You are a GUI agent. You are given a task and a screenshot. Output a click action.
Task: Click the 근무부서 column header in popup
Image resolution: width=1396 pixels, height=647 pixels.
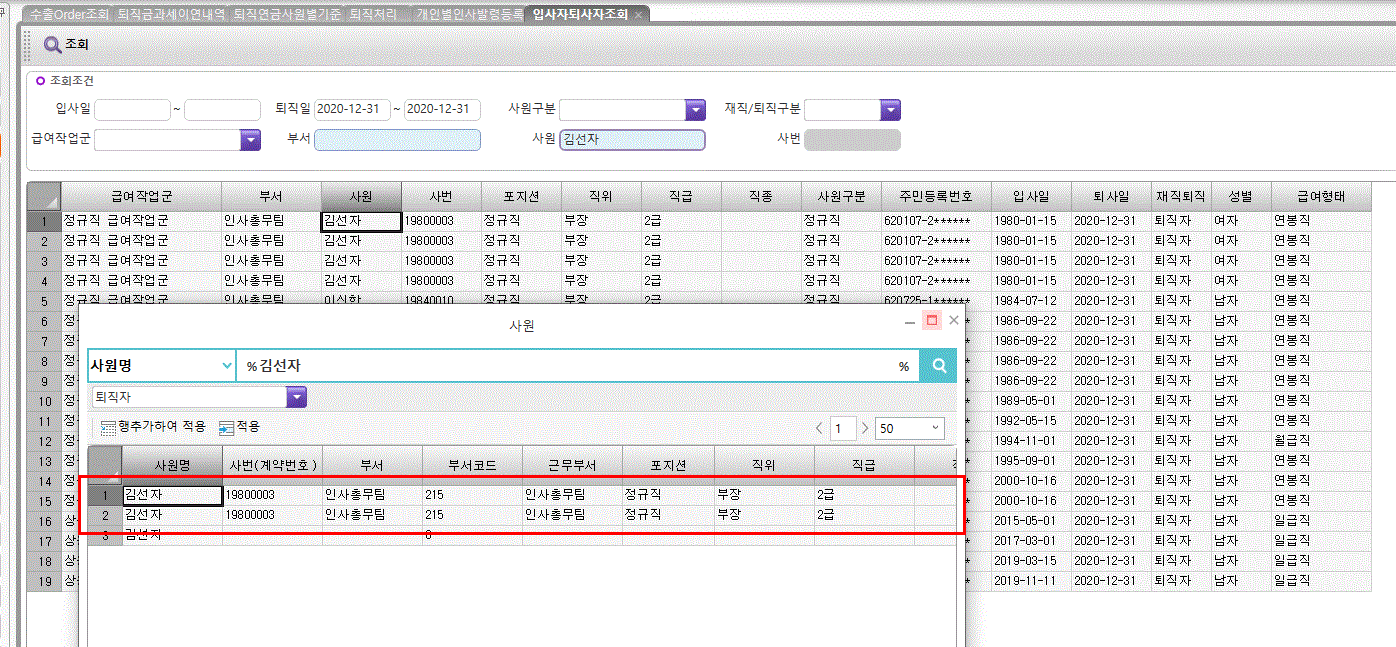tap(572, 465)
